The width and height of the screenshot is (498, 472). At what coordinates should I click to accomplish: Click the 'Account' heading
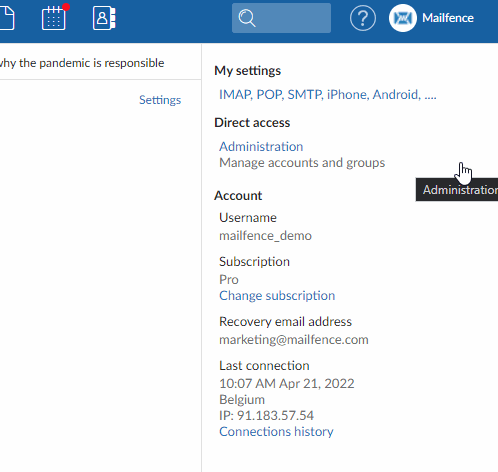(238, 196)
